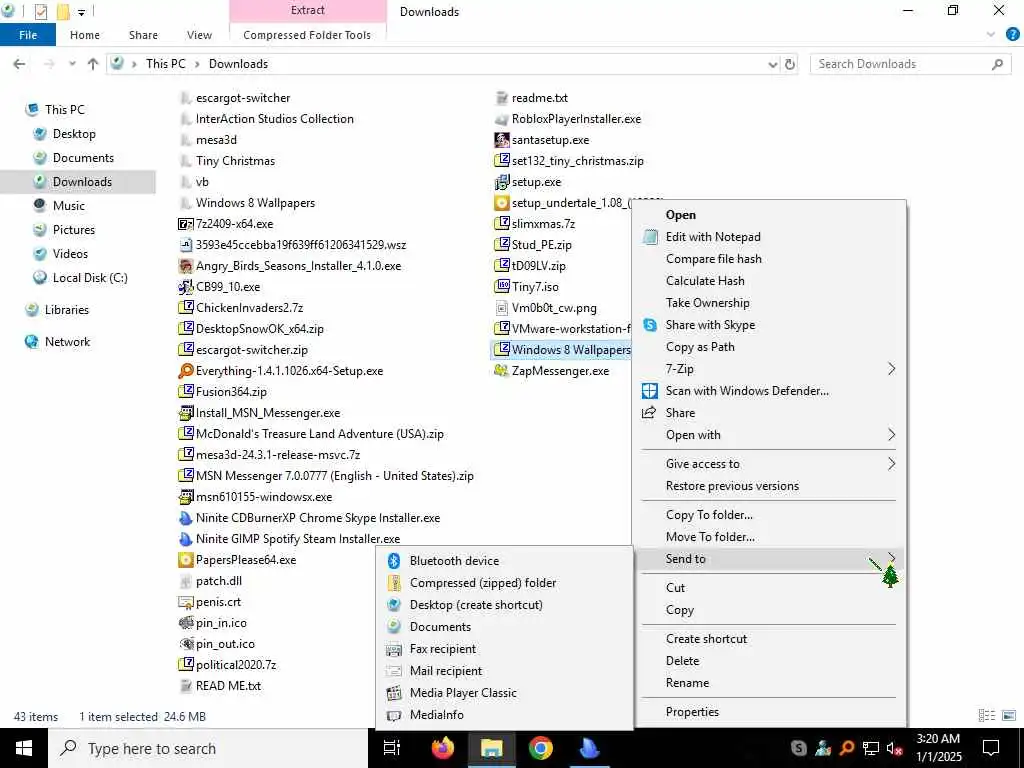Open the notification center icon
Viewport: 1024px width, 768px height.
coord(991,748)
